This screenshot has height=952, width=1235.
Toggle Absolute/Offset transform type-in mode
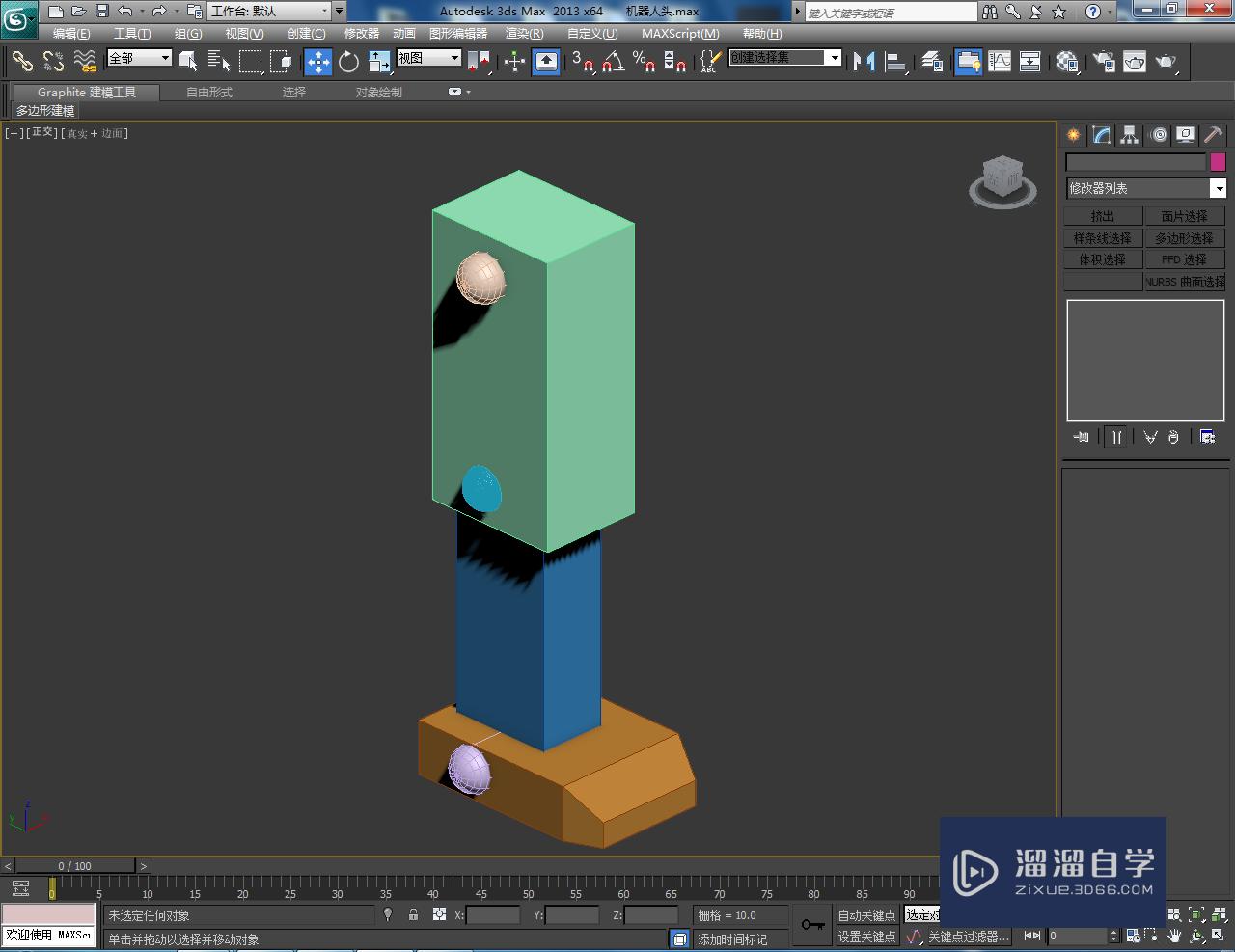coord(439,914)
